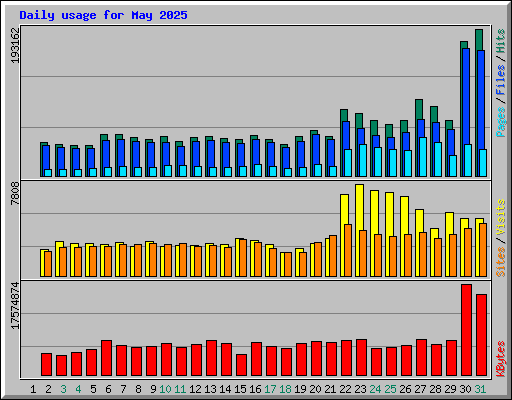This screenshot has height=400, width=512.
Task: Select the yellow Visits bar for day 18
Action: point(283,264)
